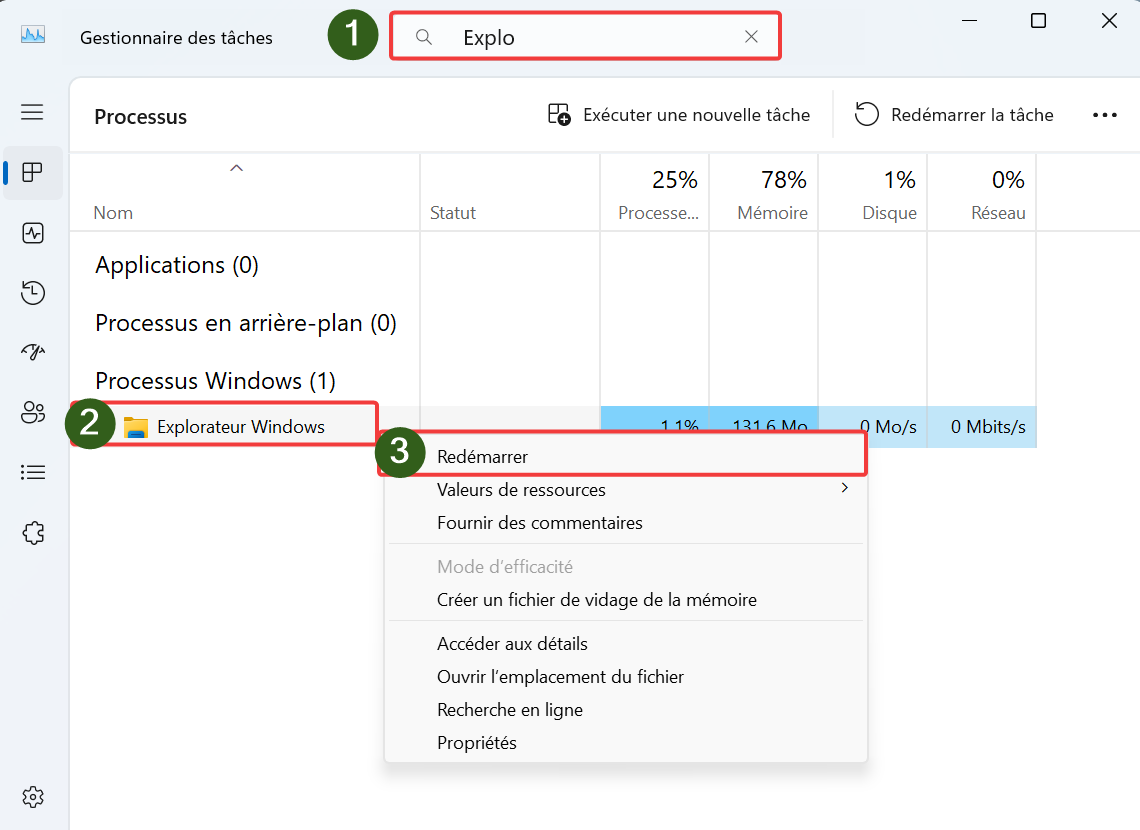Select the Processus sidebar icon

coord(32,172)
